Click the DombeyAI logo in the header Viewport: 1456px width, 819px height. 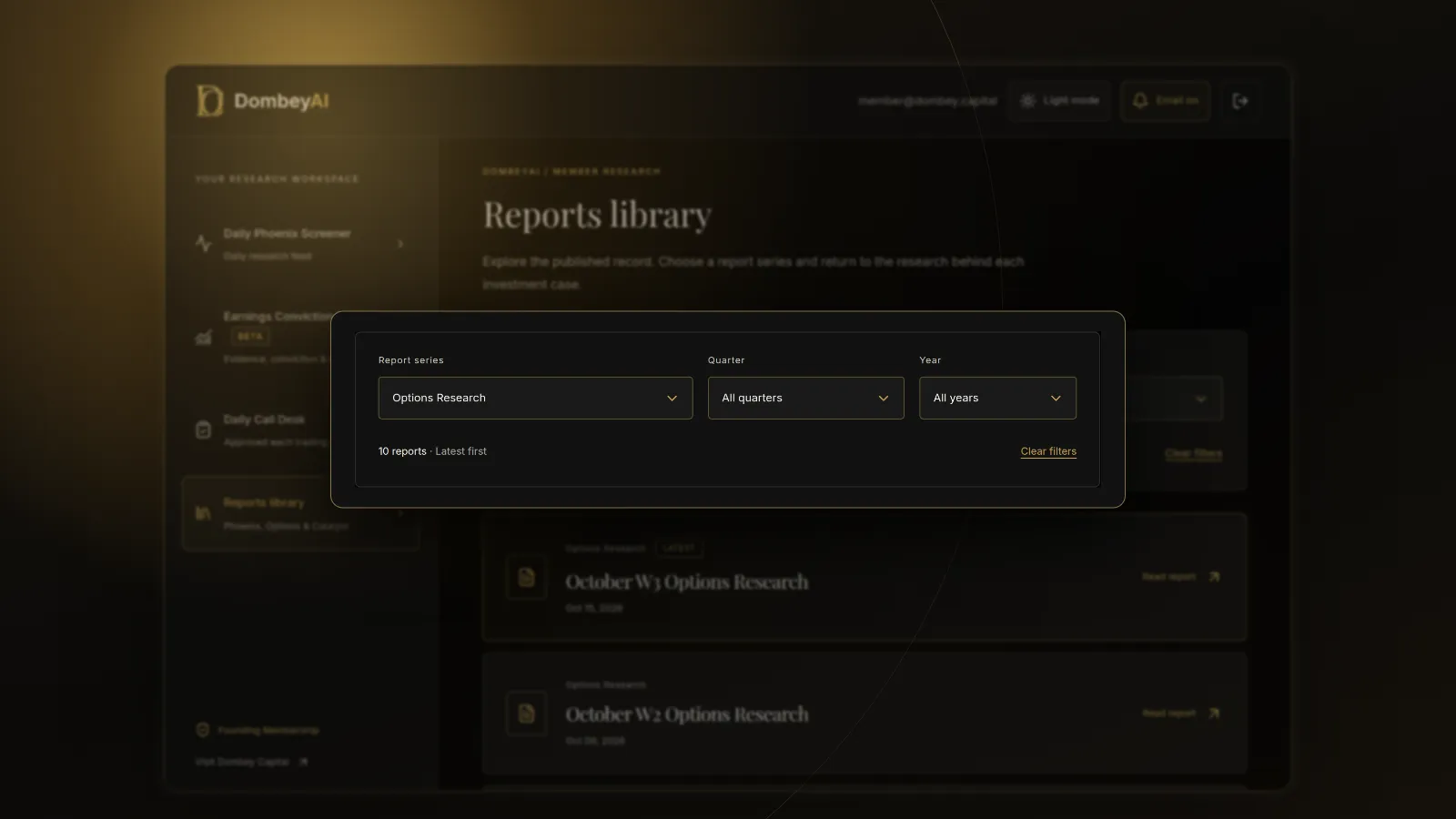262,101
